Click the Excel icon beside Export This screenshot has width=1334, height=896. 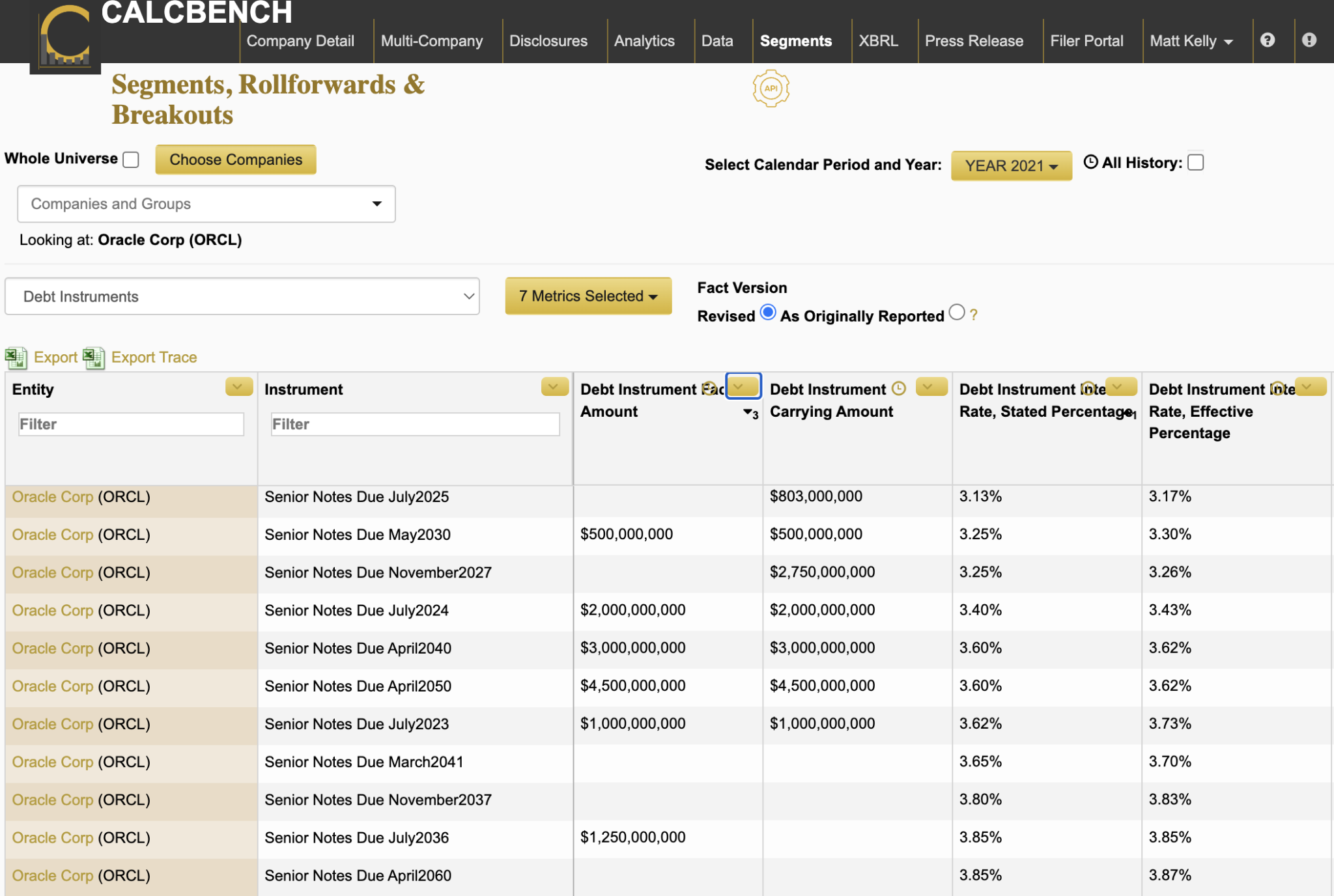16,357
